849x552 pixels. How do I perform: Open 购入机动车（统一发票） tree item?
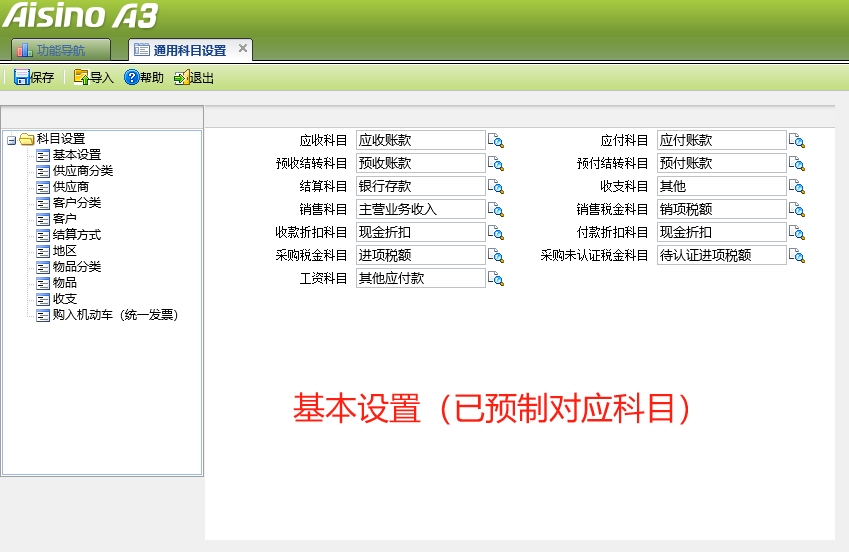pyautogui.click(x=115, y=315)
